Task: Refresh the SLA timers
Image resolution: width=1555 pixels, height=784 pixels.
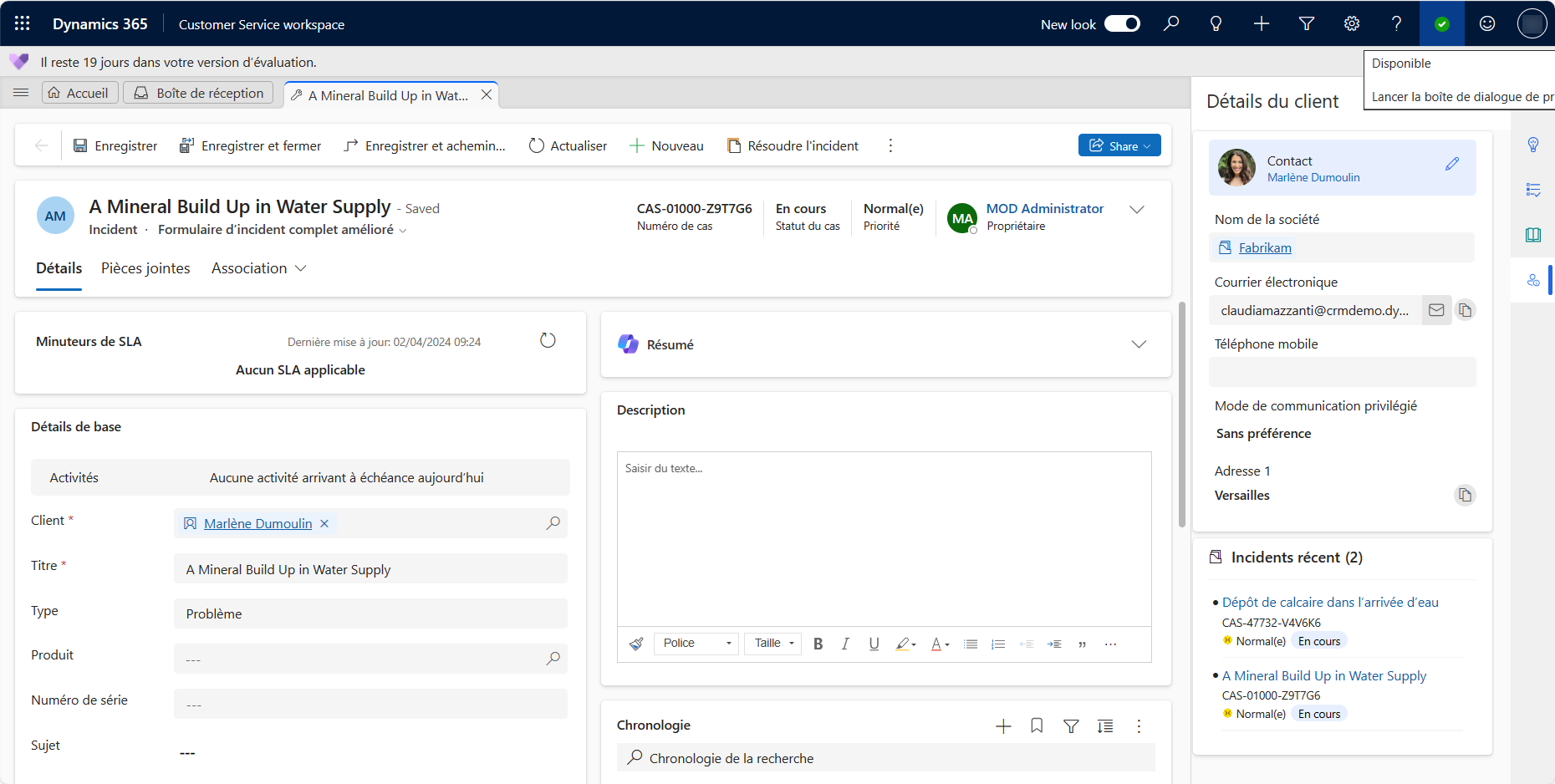Action: (548, 340)
